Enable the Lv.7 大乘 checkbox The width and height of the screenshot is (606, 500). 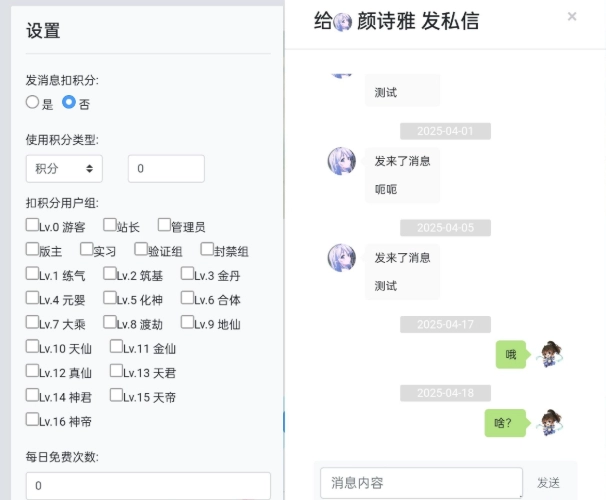pos(32,322)
